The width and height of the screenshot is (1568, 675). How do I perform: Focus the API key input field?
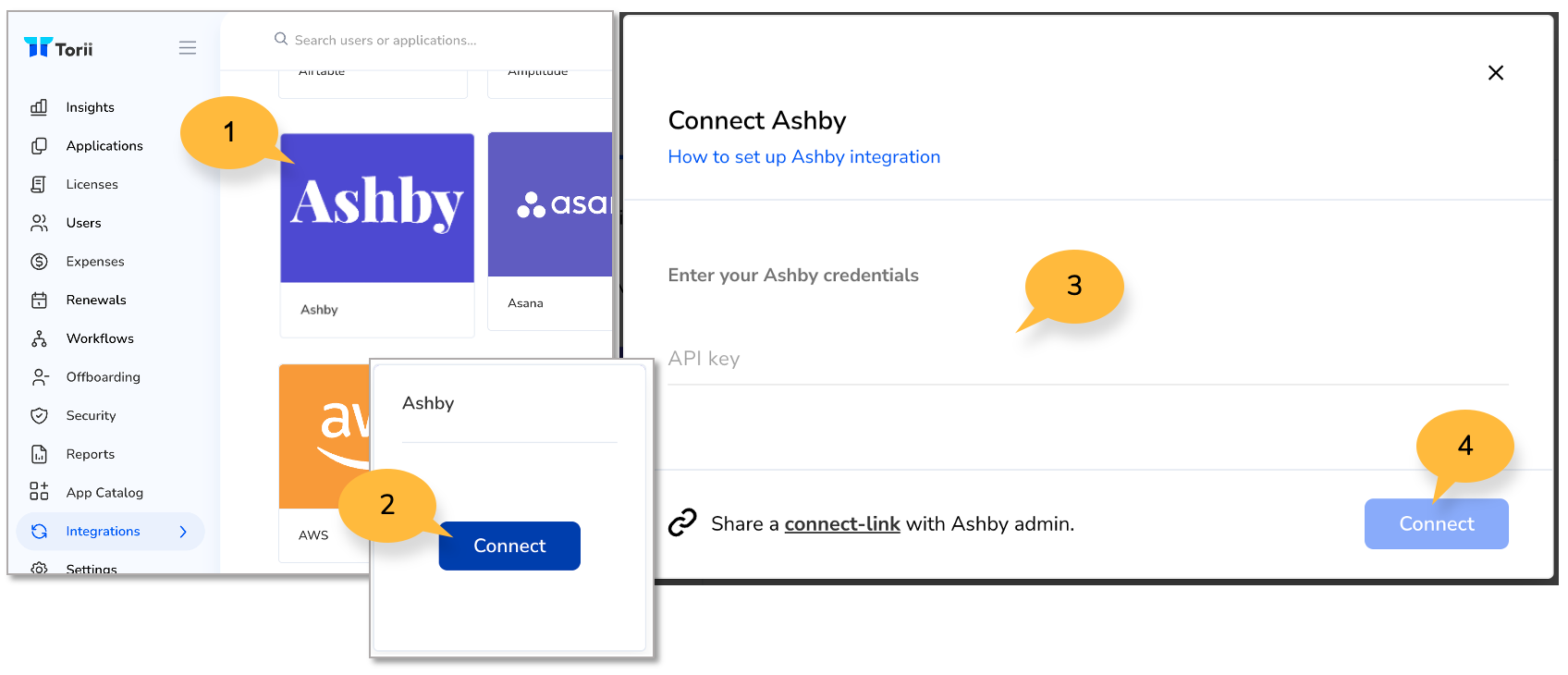1087,360
